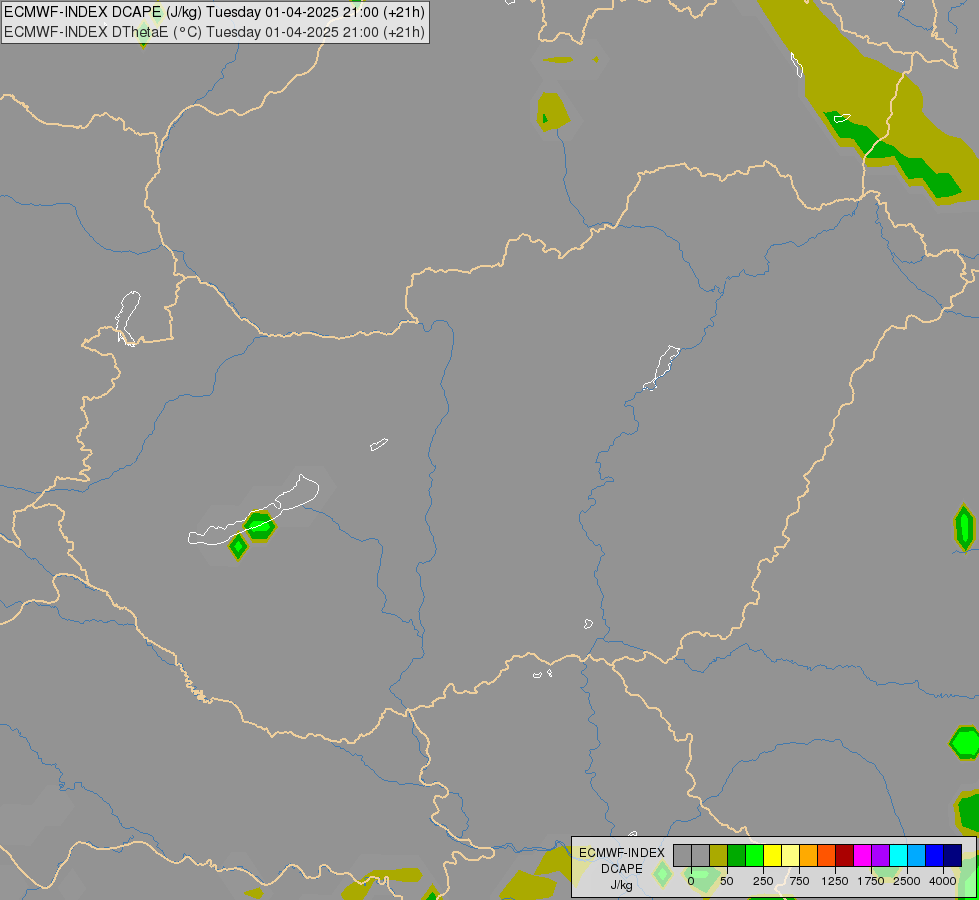Choose the navy legend swatch

coord(953,856)
